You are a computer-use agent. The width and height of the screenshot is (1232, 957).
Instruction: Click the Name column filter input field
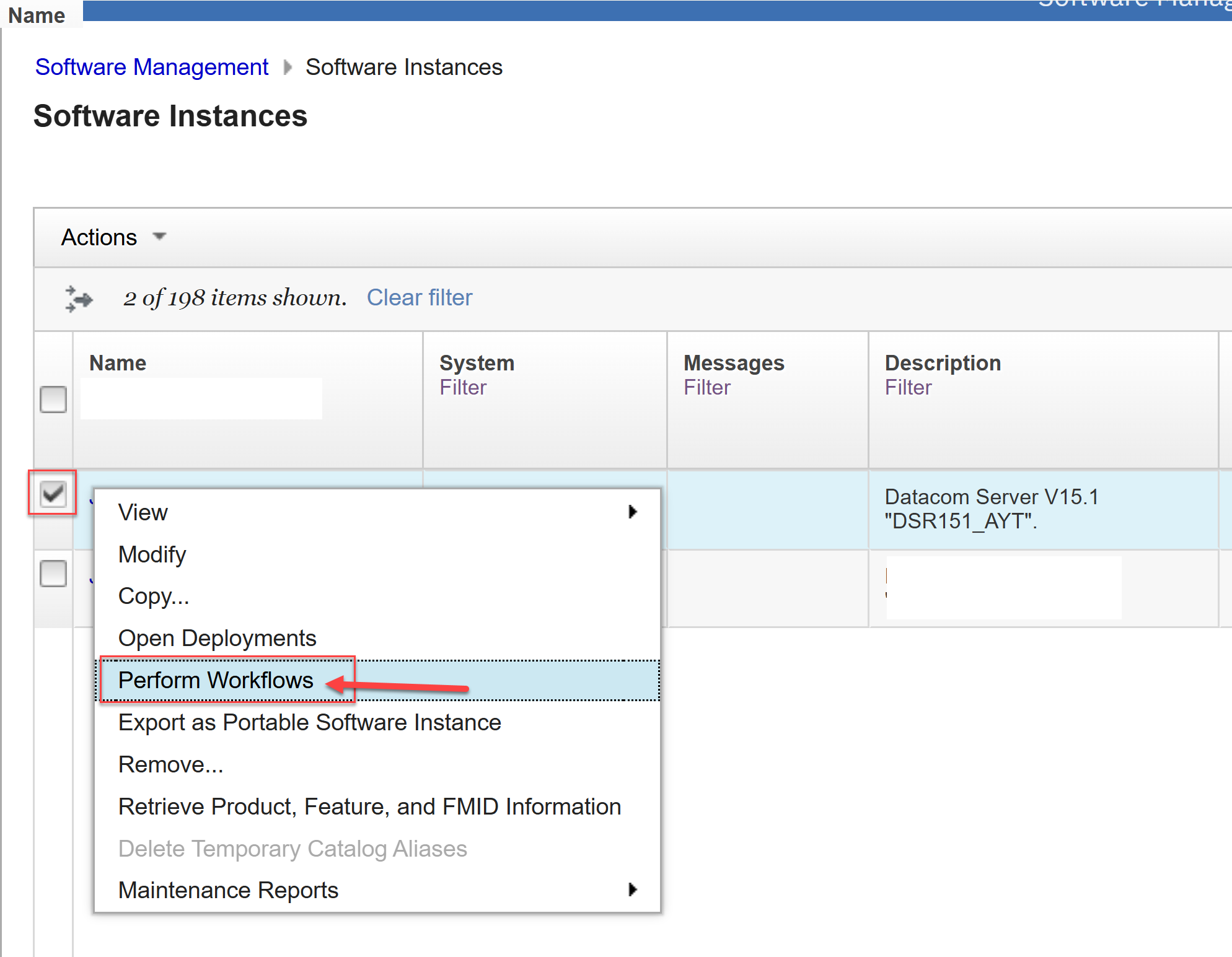coord(201,399)
